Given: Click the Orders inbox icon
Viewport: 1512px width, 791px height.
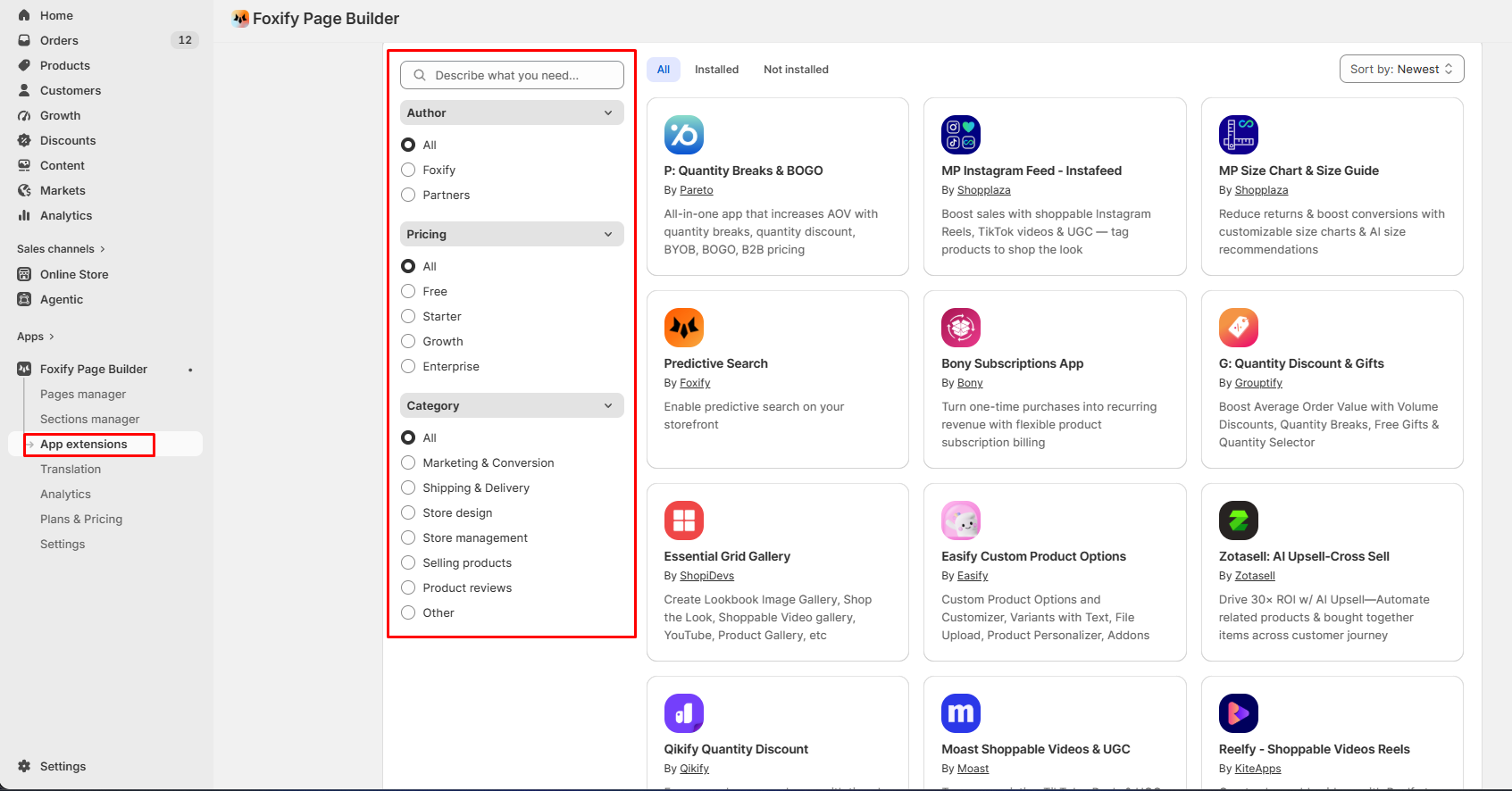Looking at the screenshot, I should click(x=24, y=40).
